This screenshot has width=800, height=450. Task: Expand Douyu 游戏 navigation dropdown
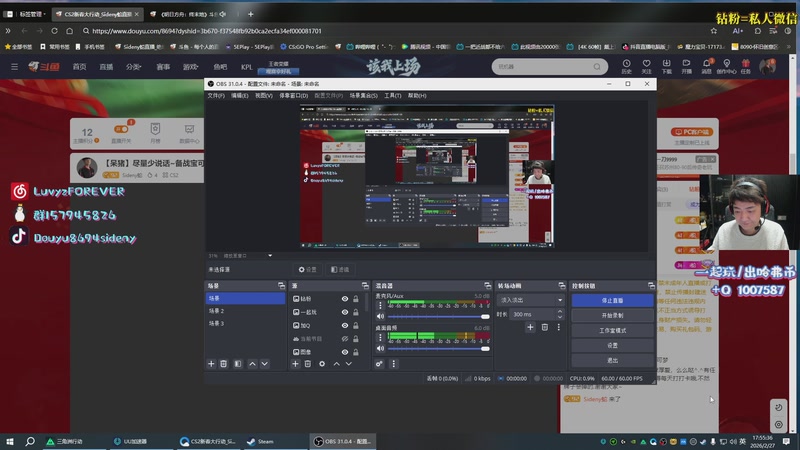coord(190,67)
